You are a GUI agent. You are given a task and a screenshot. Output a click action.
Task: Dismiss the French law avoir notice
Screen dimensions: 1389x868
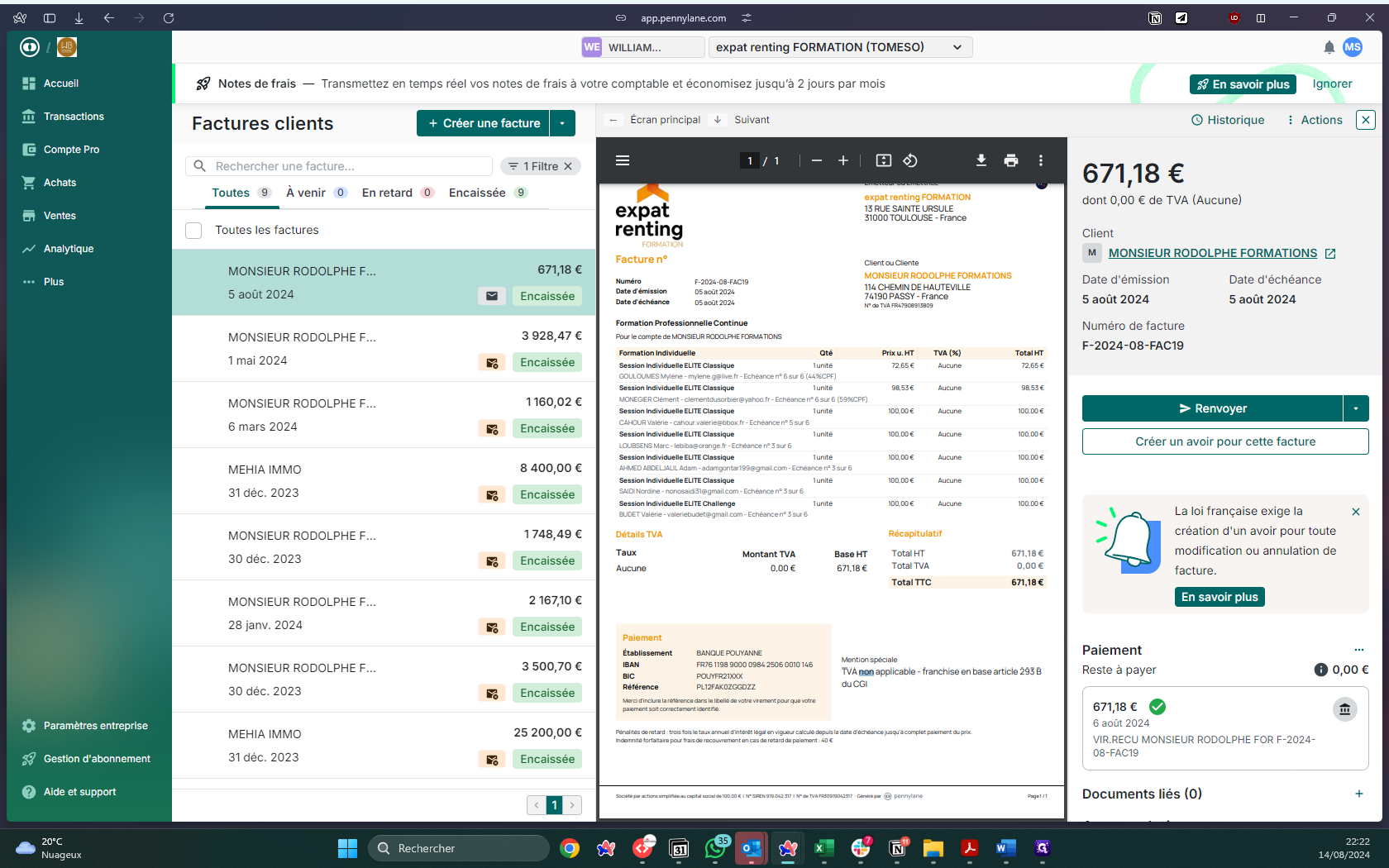click(x=1356, y=512)
